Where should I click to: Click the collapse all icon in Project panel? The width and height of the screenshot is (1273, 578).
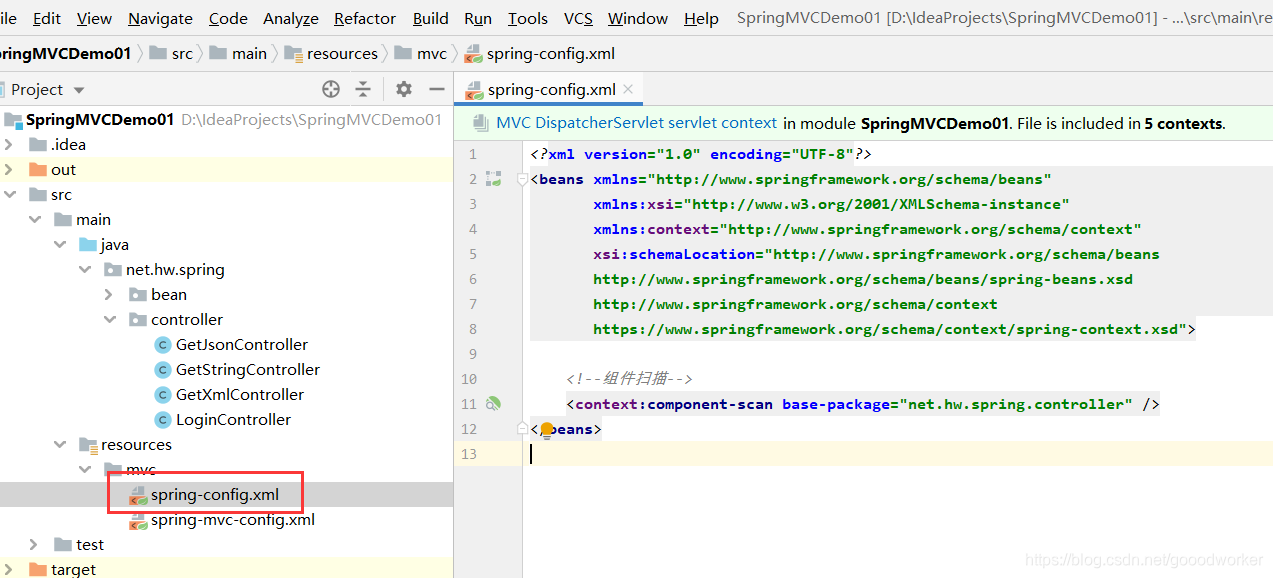coord(363,89)
